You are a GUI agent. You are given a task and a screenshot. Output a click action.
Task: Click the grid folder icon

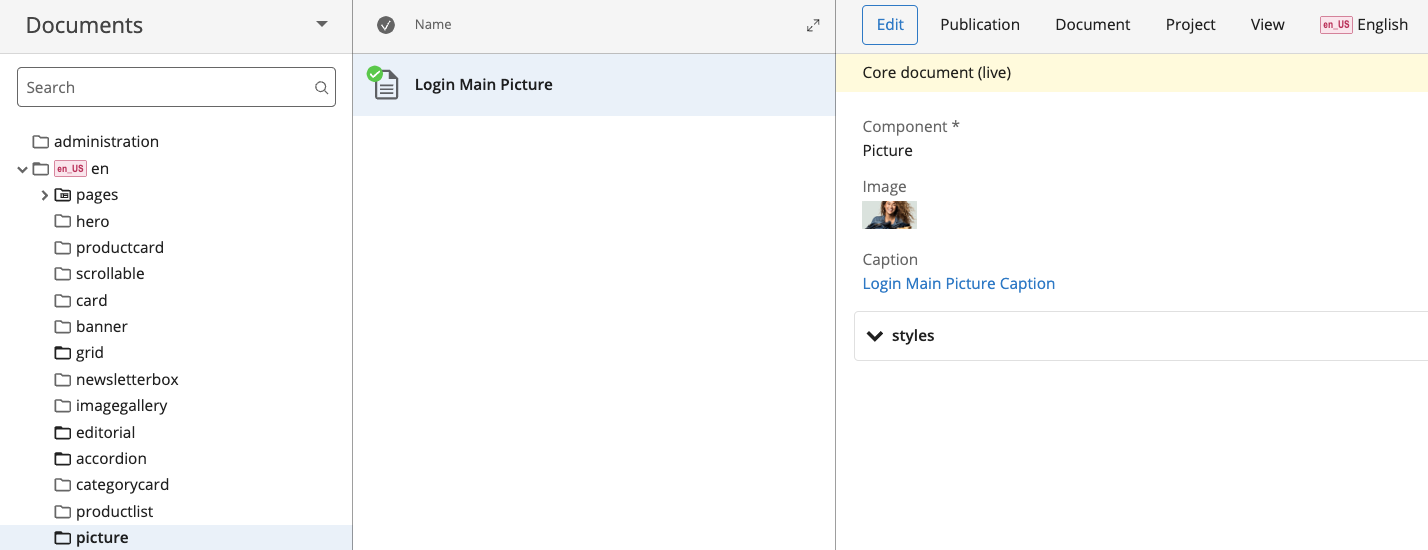tap(63, 353)
